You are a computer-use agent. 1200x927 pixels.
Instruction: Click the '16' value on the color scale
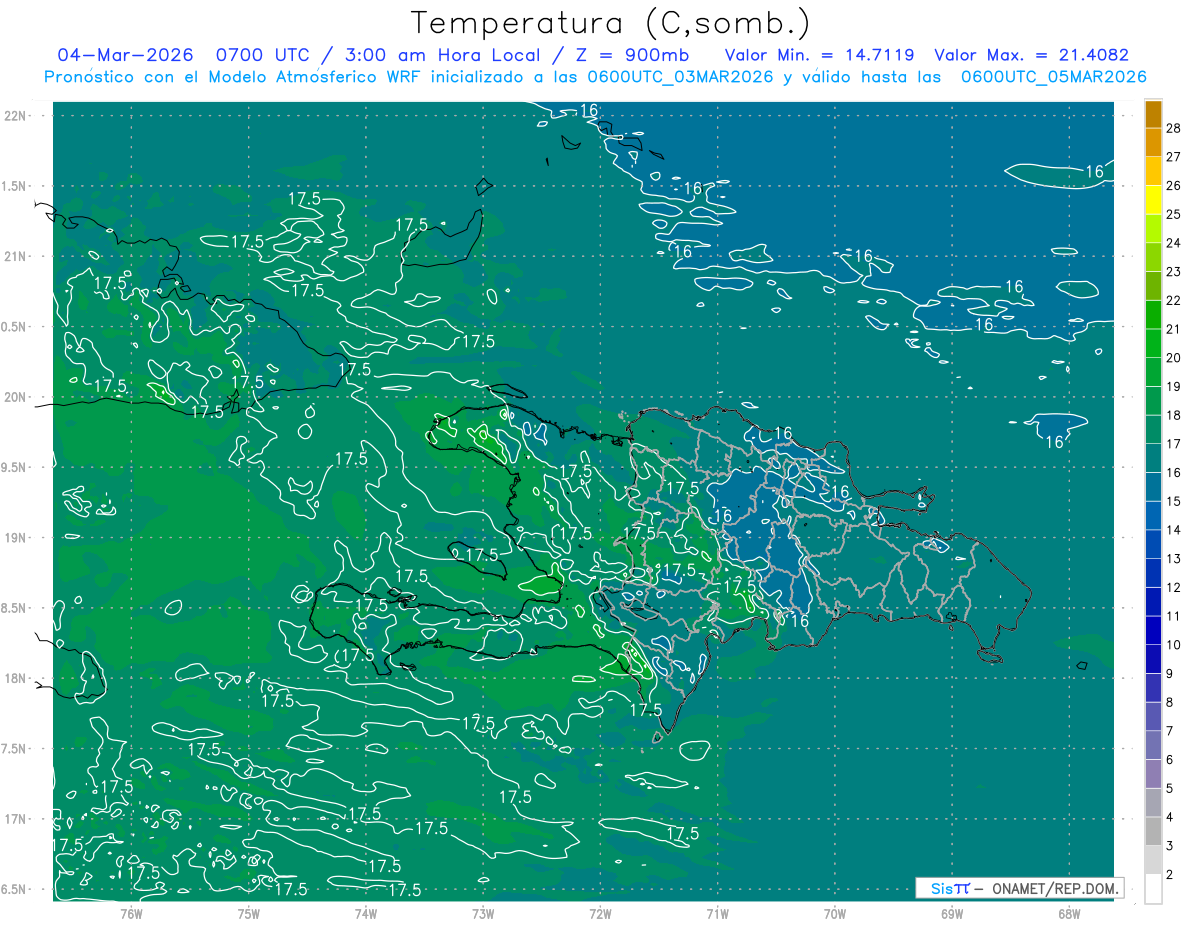[x=1174, y=472]
